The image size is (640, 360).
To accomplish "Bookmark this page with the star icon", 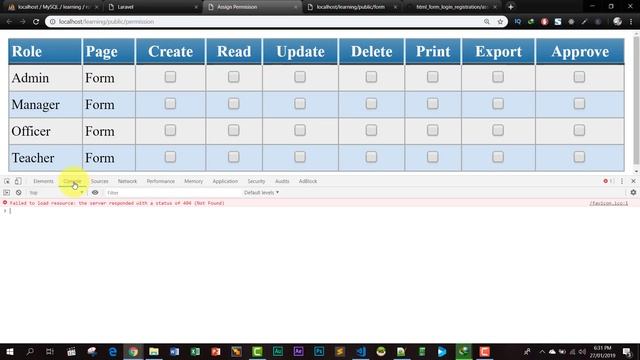I will click(500, 22).
